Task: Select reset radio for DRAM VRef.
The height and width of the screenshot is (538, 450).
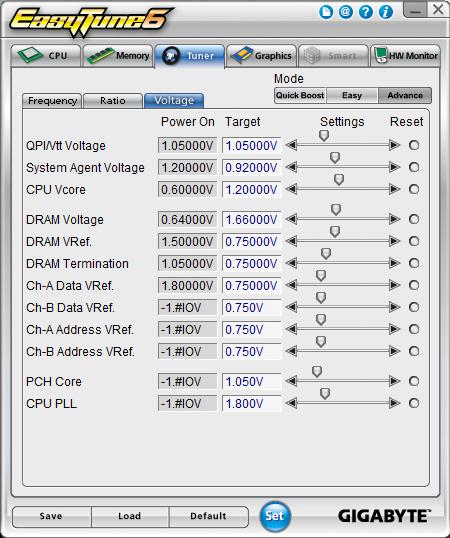Action: pyautogui.click(x=414, y=241)
